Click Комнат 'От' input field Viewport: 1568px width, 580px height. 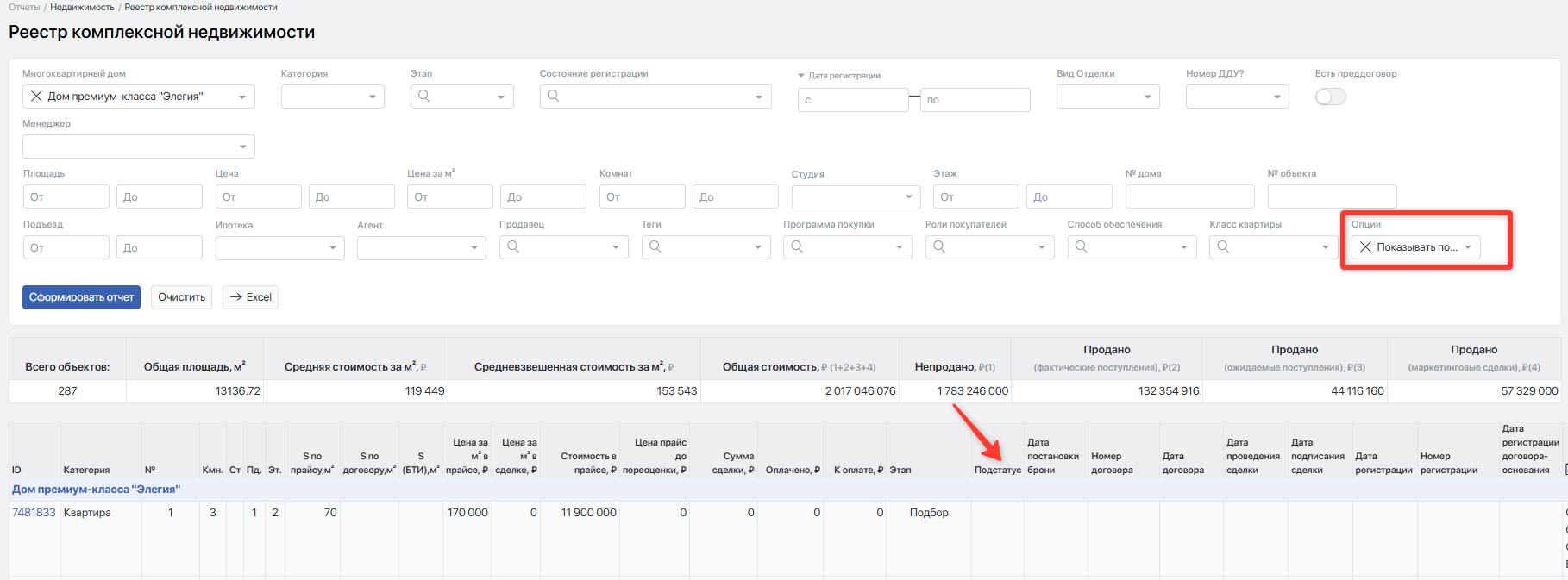tap(643, 196)
